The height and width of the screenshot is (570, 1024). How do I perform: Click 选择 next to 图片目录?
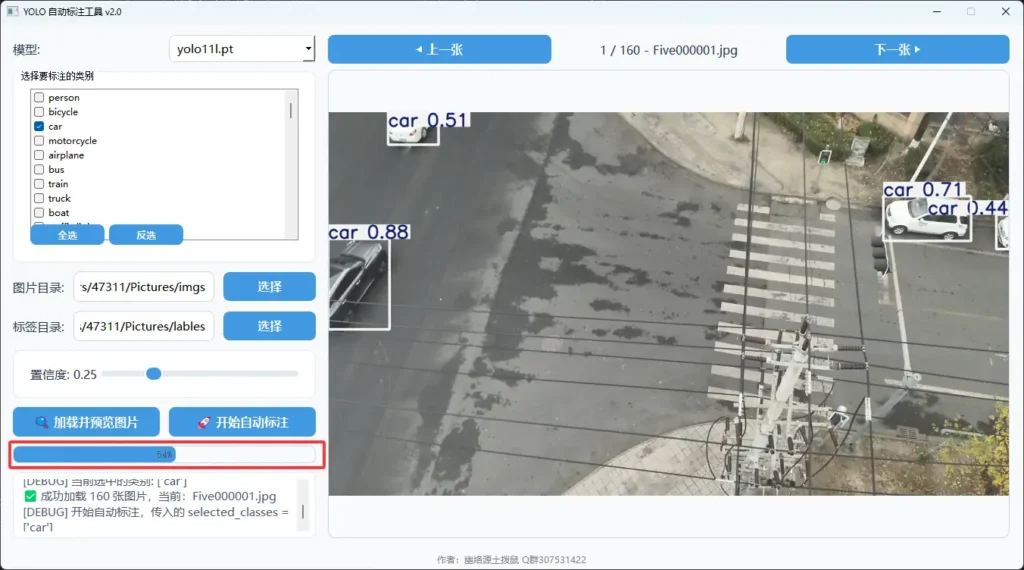click(x=269, y=287)
